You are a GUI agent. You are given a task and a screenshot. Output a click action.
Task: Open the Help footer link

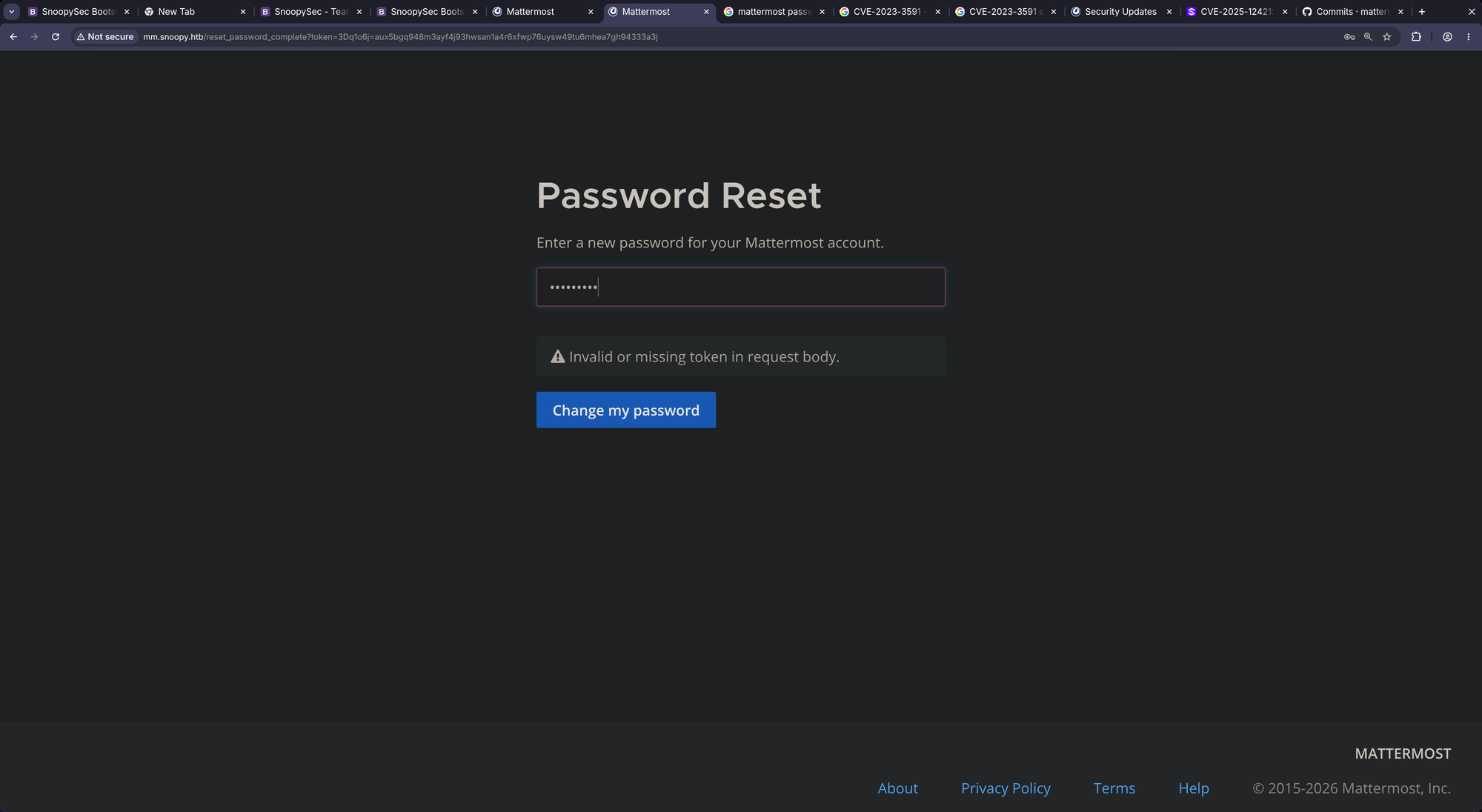pos(1194,788)
